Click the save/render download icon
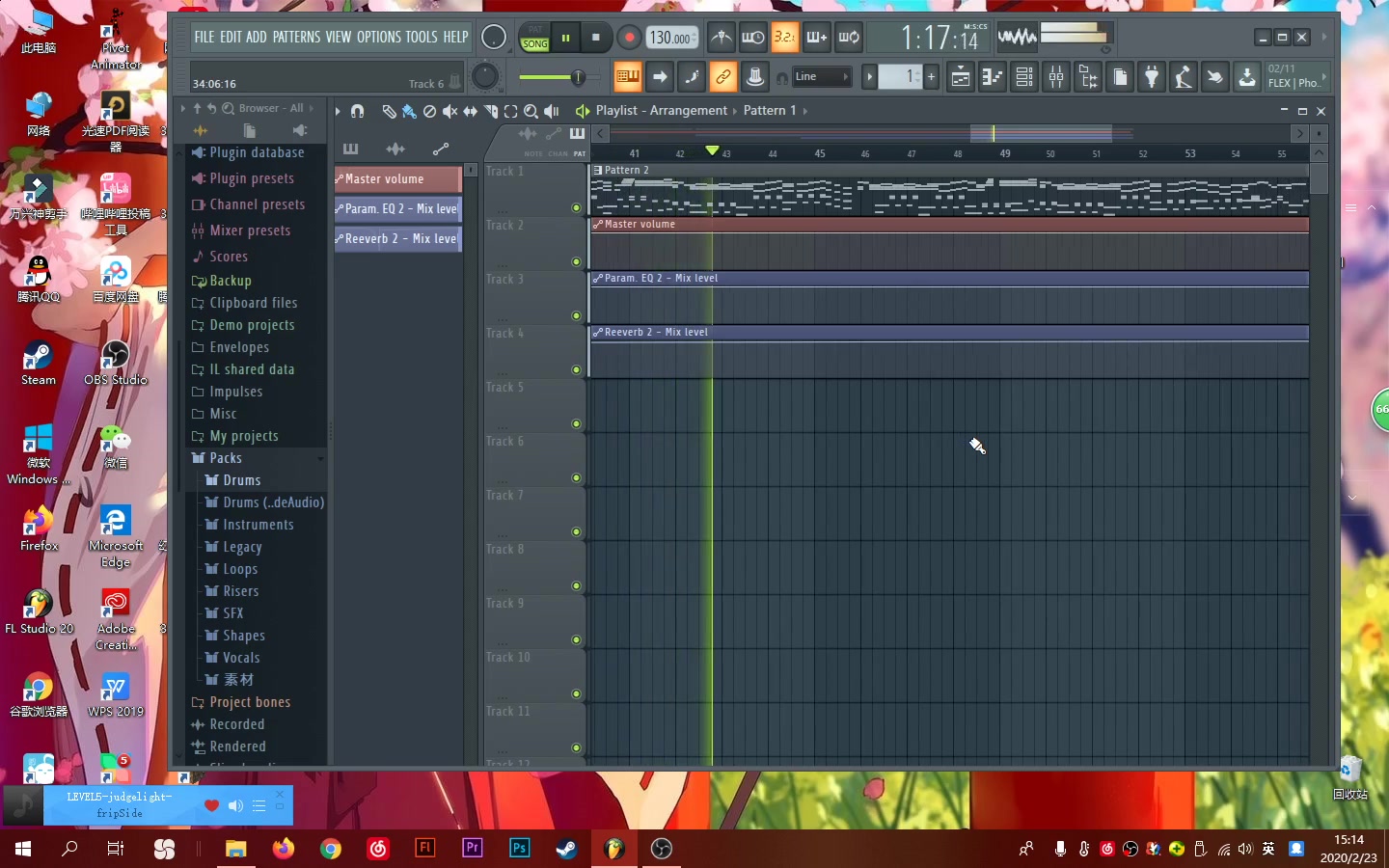 [1247, 77]
